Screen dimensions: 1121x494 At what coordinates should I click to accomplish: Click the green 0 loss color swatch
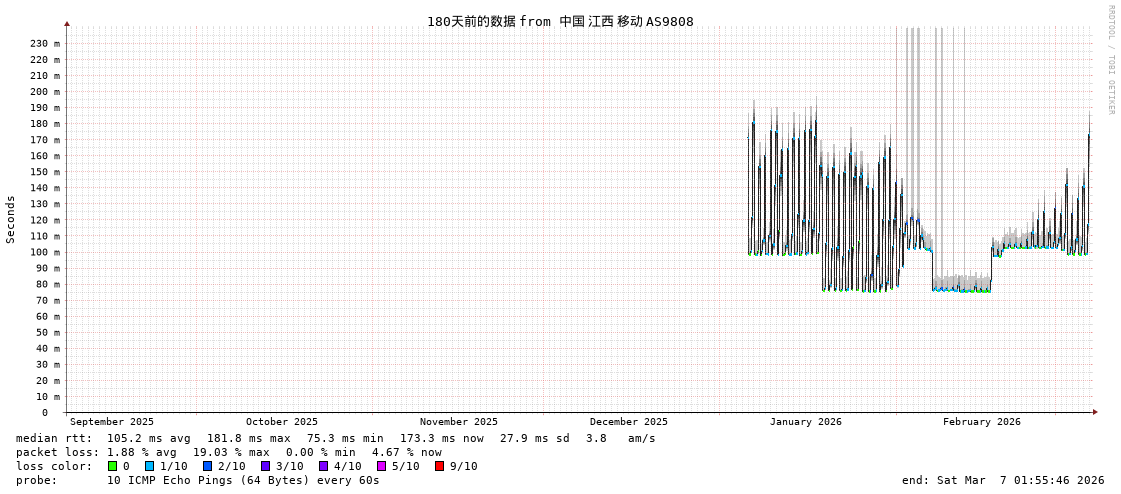113,466
